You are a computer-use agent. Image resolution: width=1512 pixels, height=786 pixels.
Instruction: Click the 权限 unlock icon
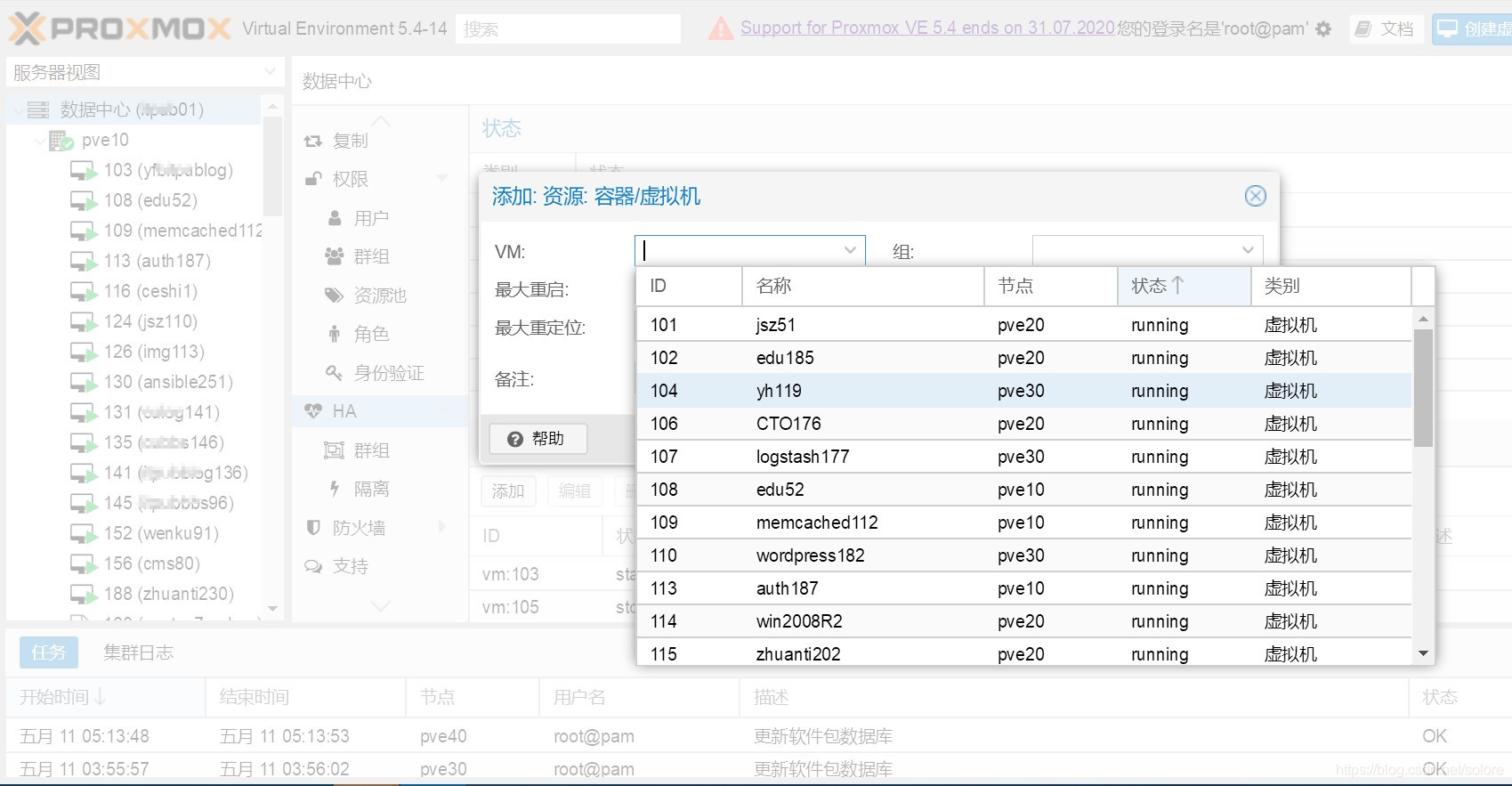(313, 179)
